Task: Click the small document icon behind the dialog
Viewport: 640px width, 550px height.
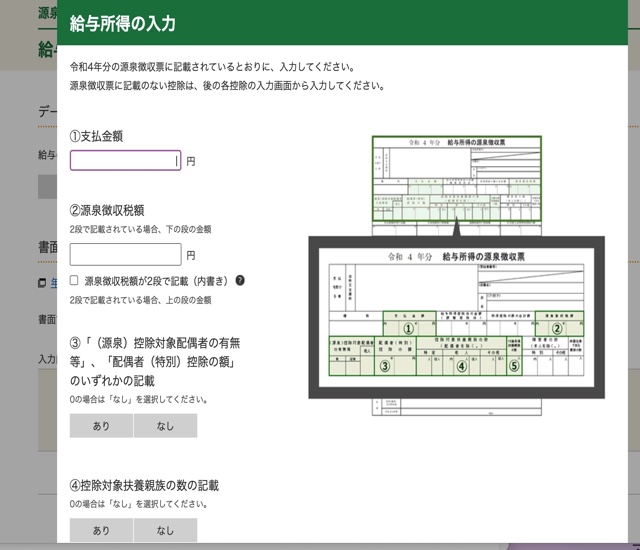Action: [42, 283]
